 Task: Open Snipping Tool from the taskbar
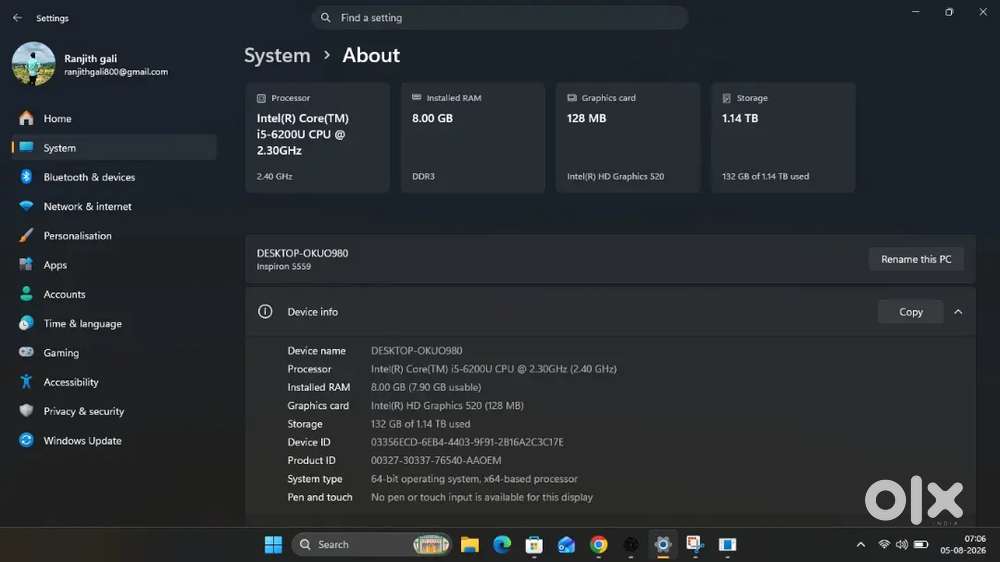tap(695, 544)
